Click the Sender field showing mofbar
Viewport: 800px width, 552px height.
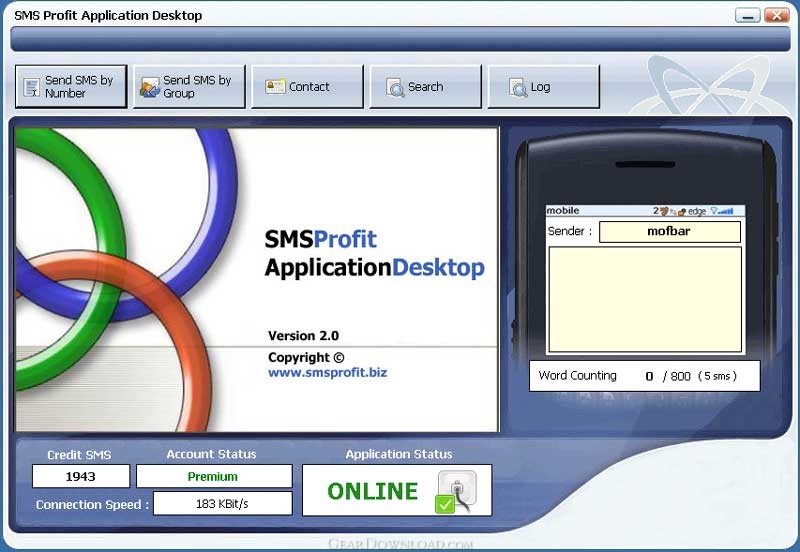(669, 232)
